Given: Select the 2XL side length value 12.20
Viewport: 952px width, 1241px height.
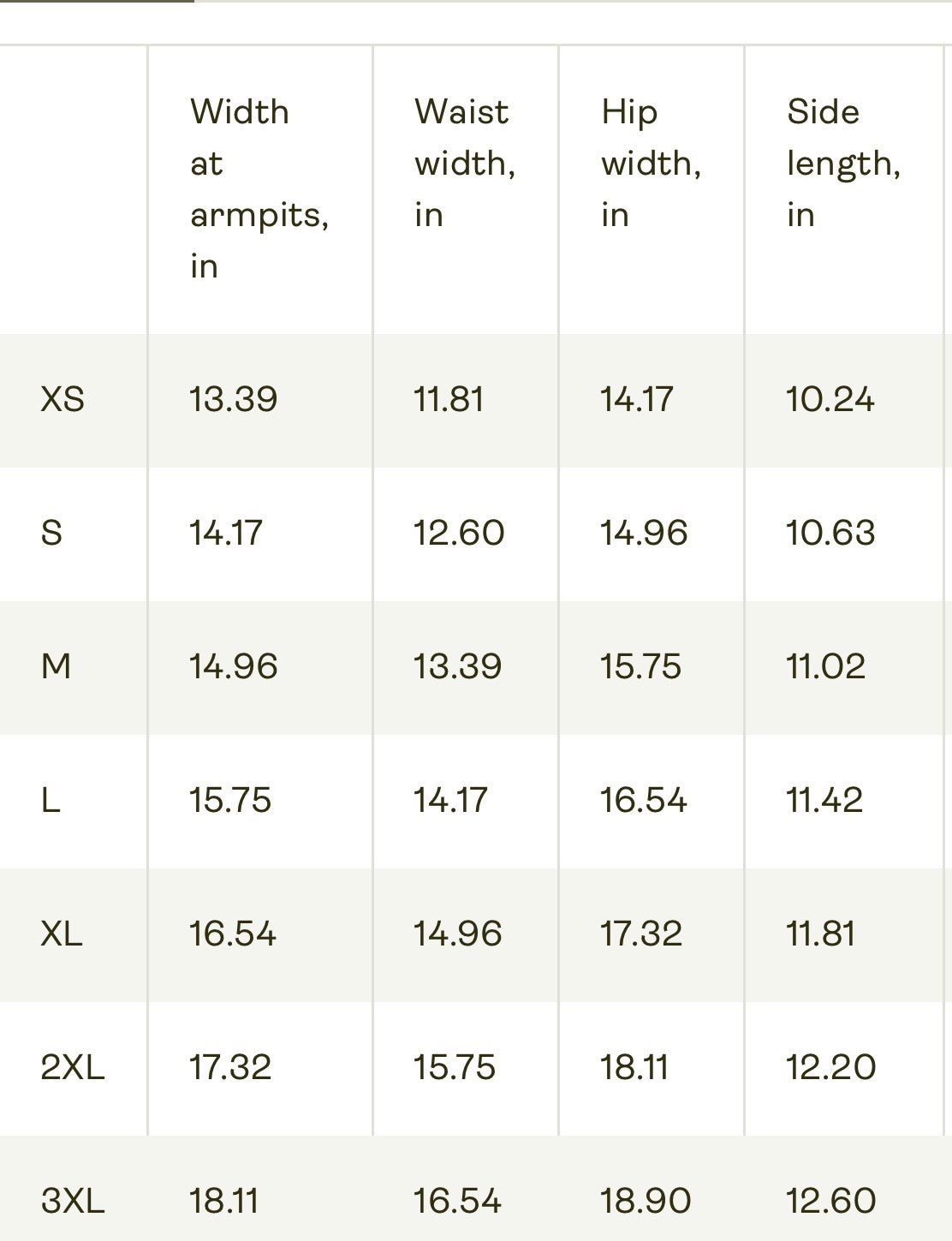Looking at the screenshot, I should 831,1067.
